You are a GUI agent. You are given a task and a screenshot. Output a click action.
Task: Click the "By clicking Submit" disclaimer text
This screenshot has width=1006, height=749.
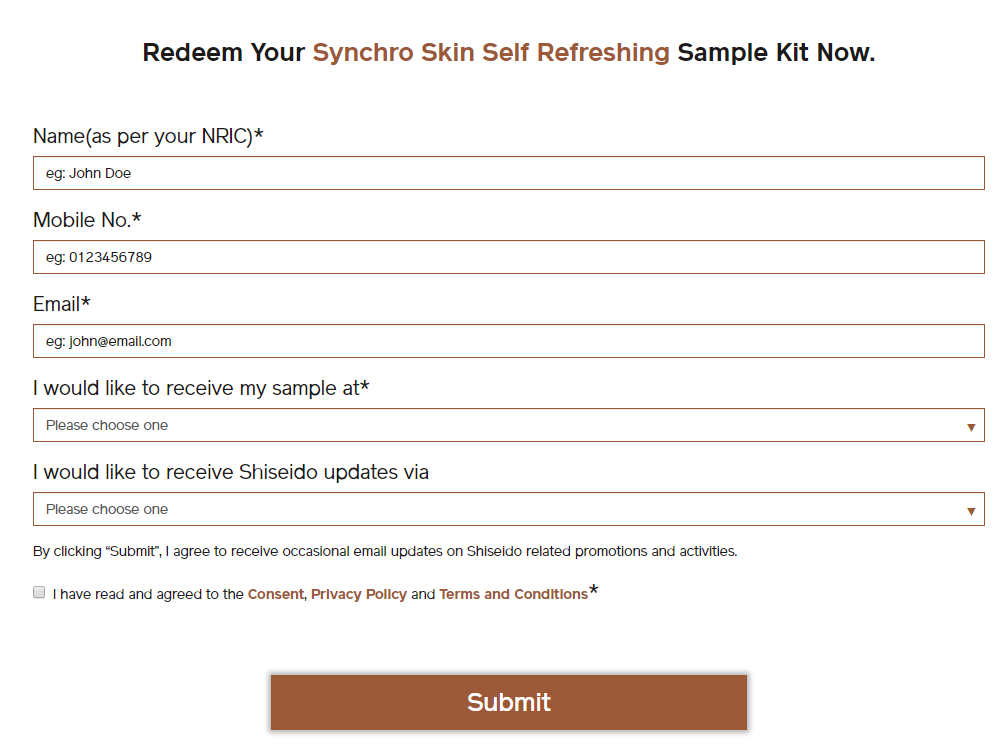(384, 551)
